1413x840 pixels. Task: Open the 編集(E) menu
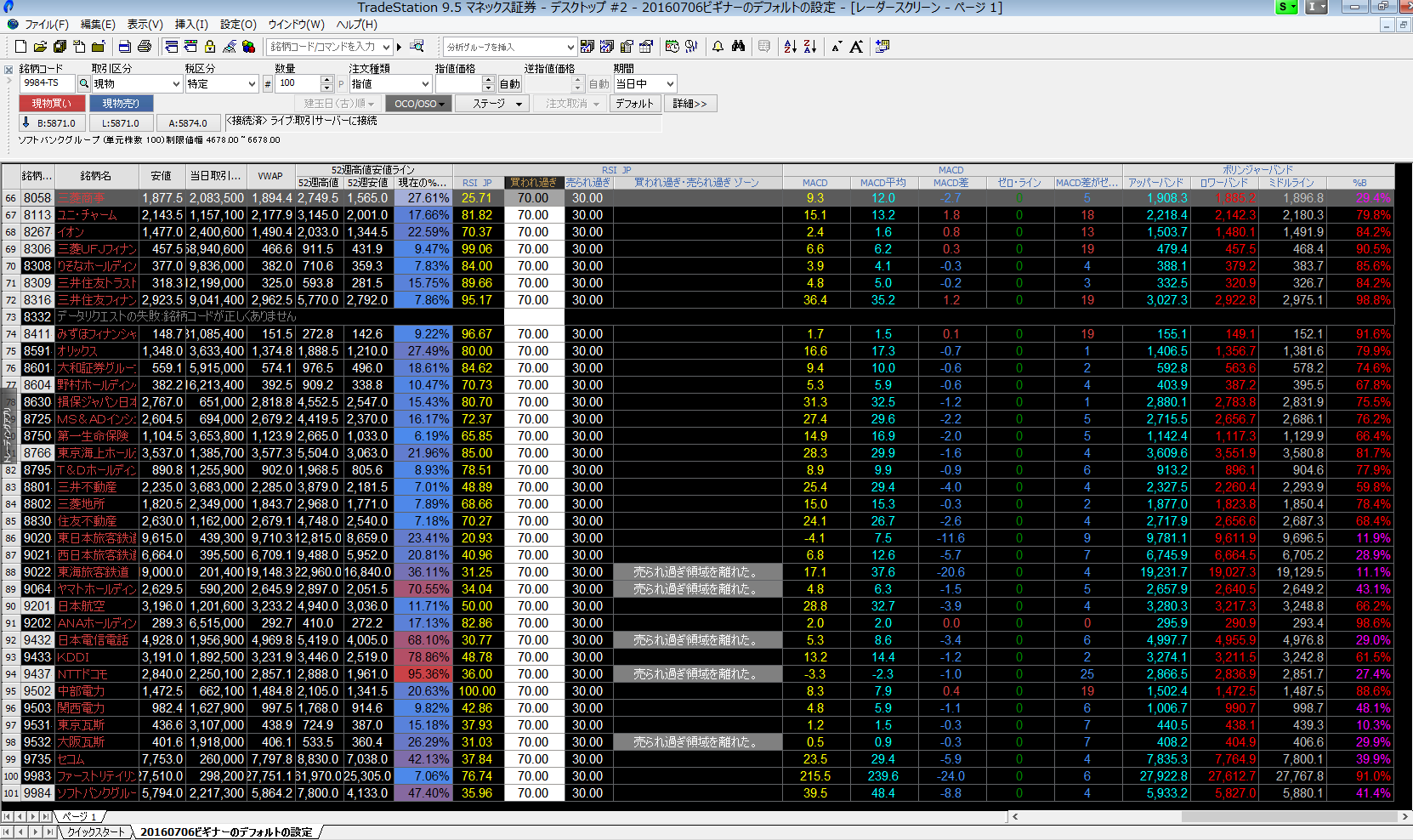[x=98, y=25]
